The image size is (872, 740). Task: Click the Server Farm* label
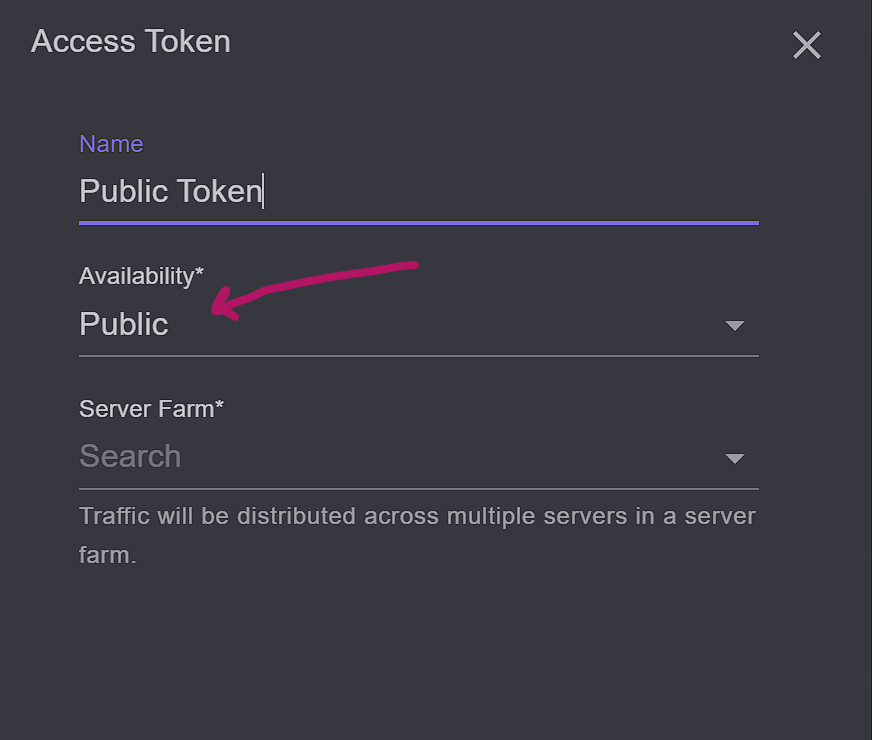point(151,409)
